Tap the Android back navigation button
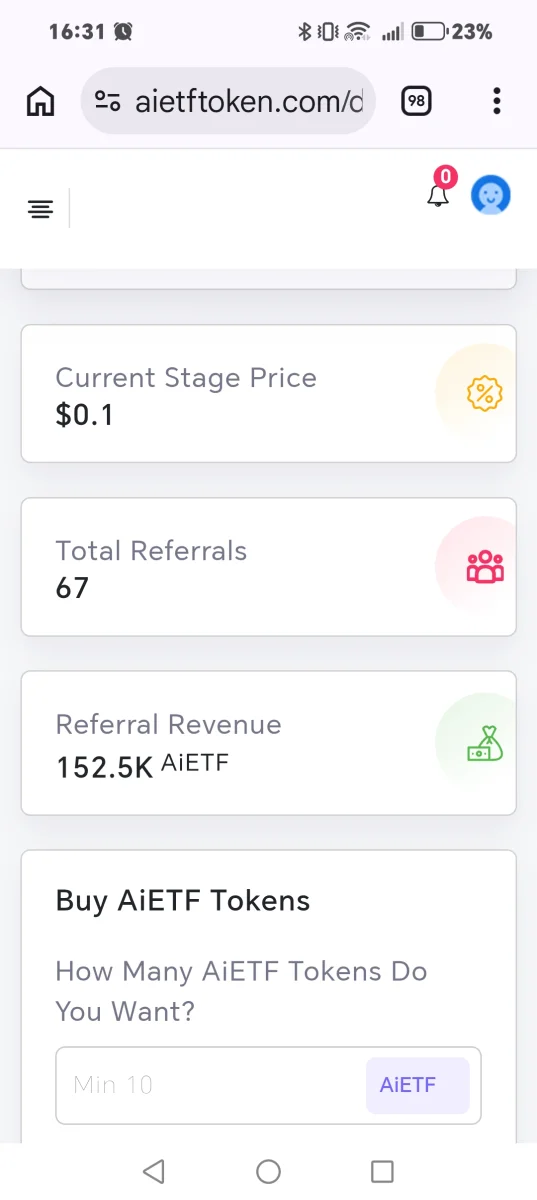Image resolution: width=537 pixels, height=1200 pixels. 153,1171
